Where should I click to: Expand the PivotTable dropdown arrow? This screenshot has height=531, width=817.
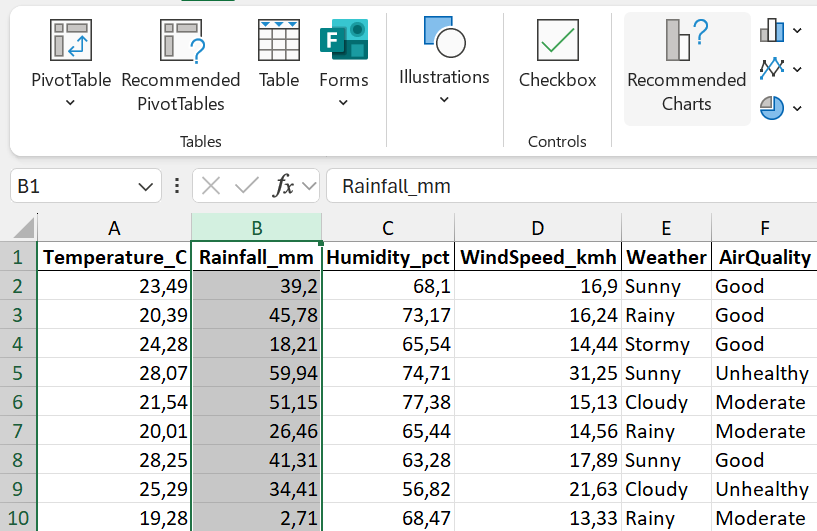(71, 103)
